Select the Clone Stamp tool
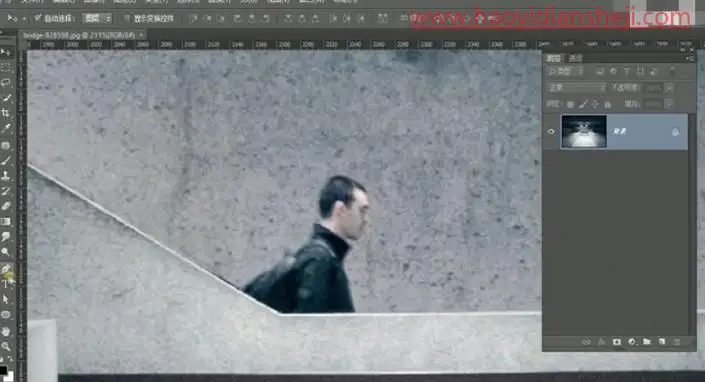The image size is (705, 382). [6, 176]
